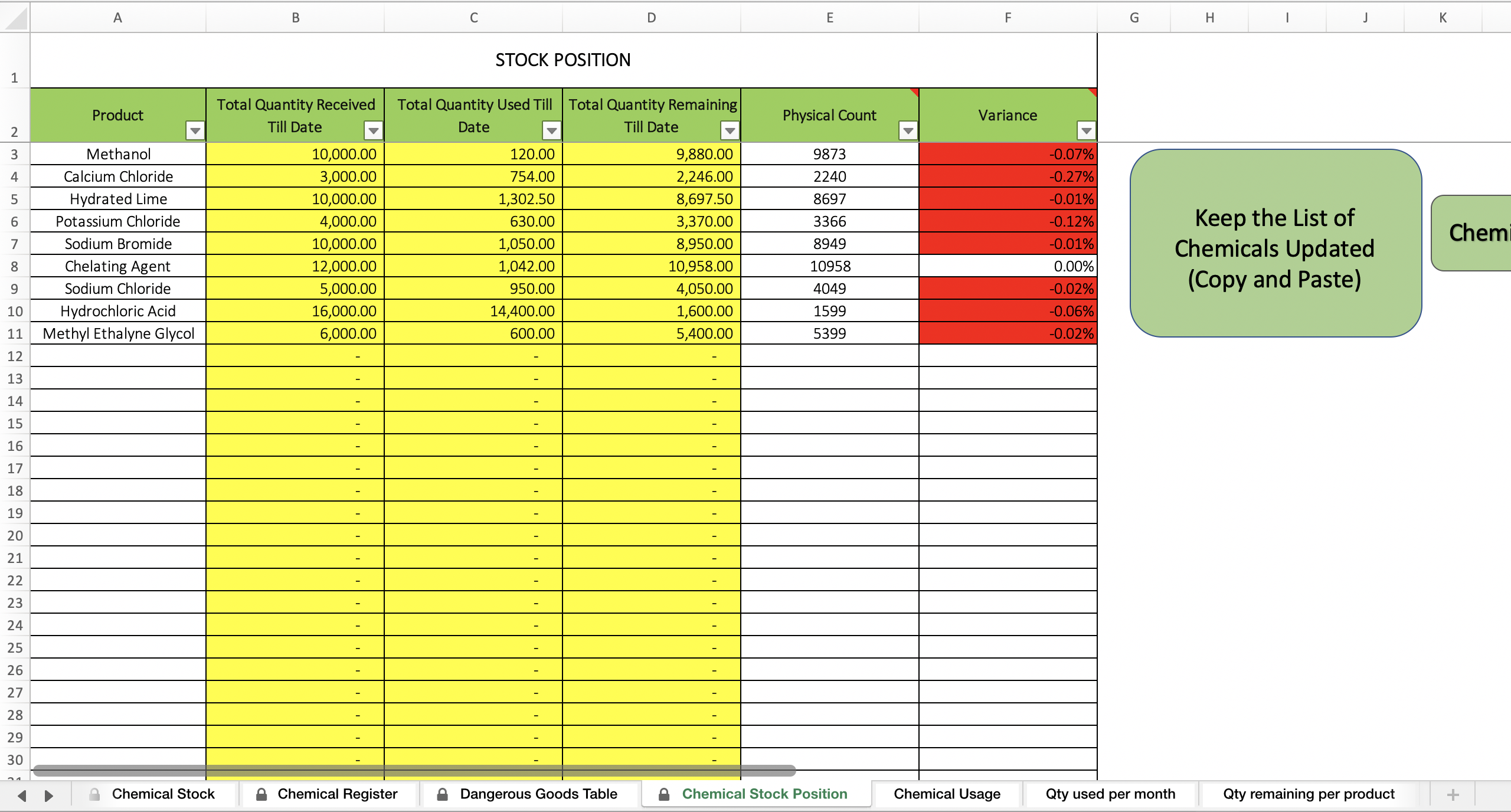The image size is (1511, 812).
Task: Click the lock icon on Chemical Register tab
Action: coord(261,794)
